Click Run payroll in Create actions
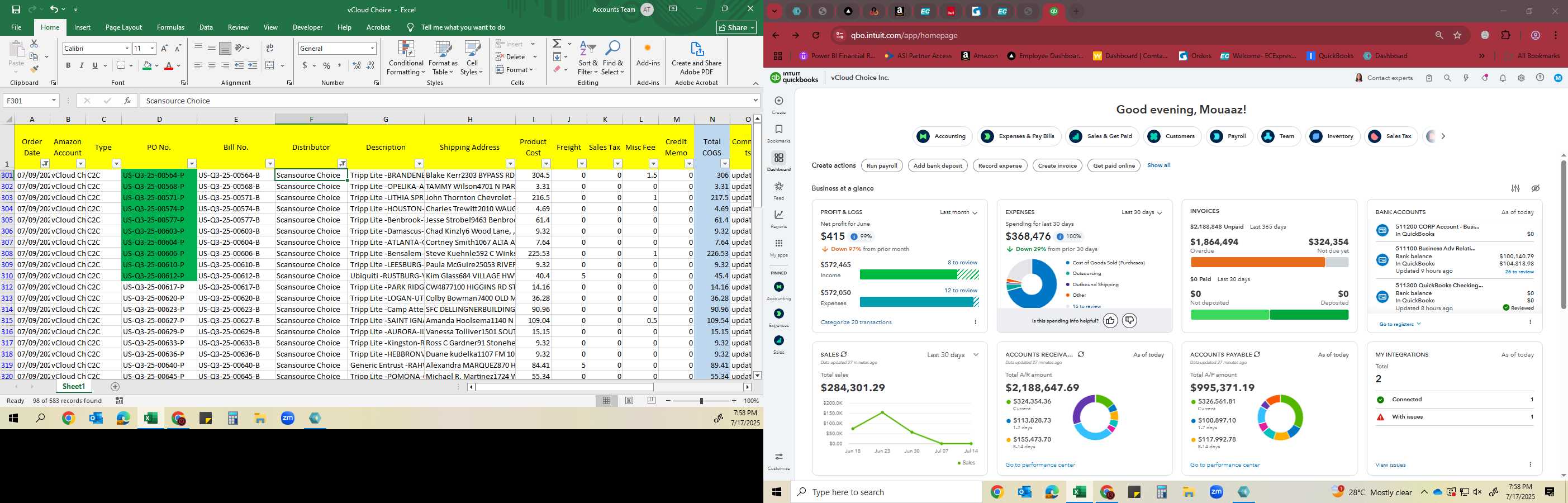This screenshot has width=1568, height=503. point(882,165)
